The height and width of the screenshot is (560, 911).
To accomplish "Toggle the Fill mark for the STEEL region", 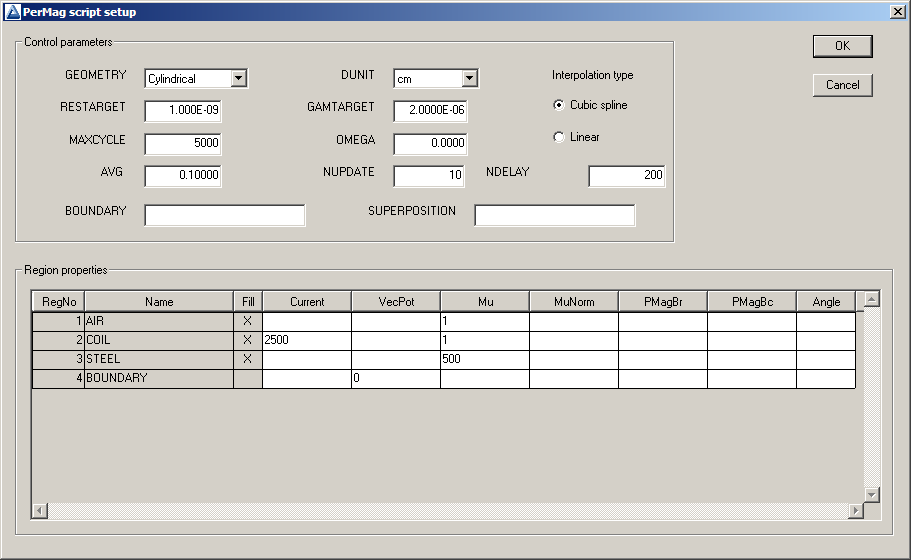I will tap(247, 359).
